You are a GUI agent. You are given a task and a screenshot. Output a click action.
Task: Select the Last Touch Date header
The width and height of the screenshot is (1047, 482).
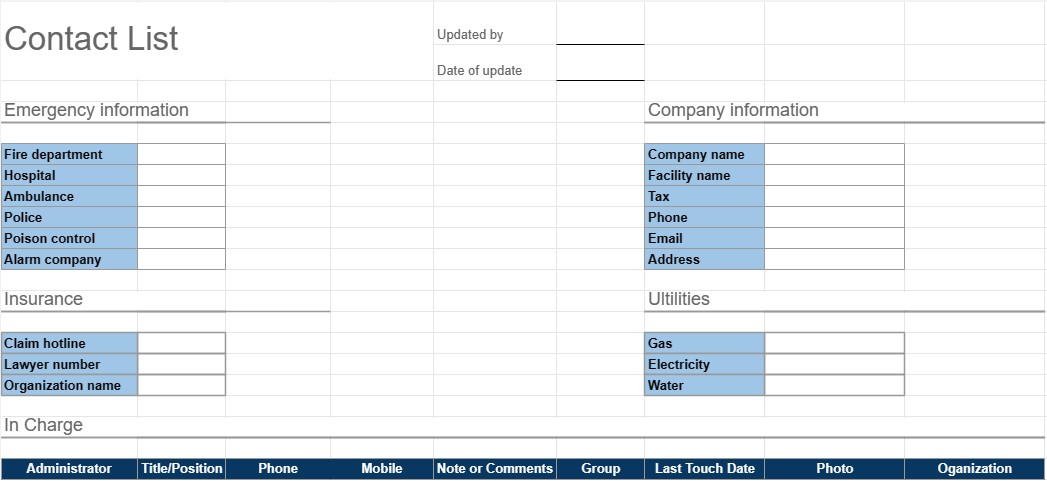(704, 468)
